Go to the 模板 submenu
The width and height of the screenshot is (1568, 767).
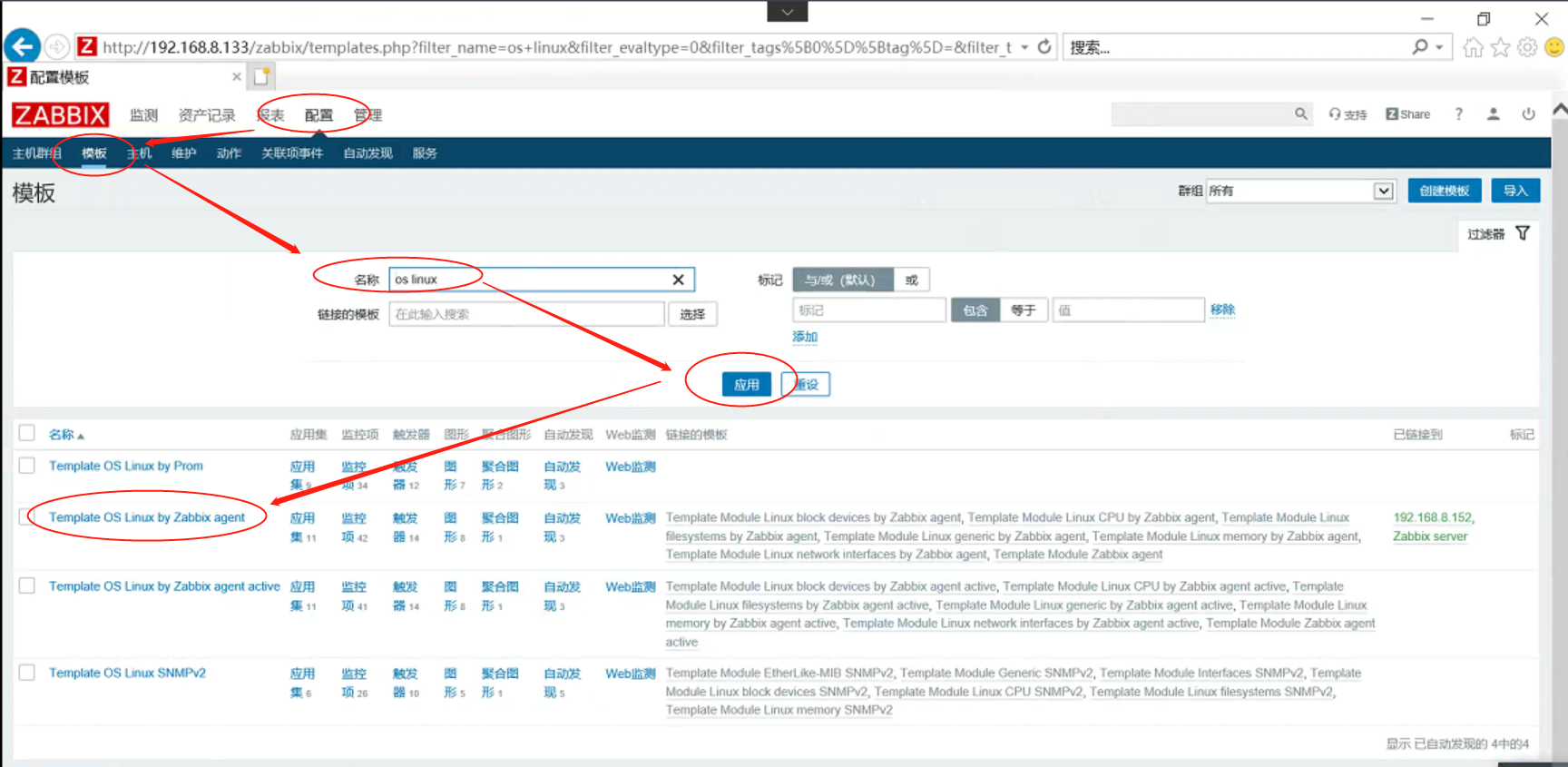(94, 153)
